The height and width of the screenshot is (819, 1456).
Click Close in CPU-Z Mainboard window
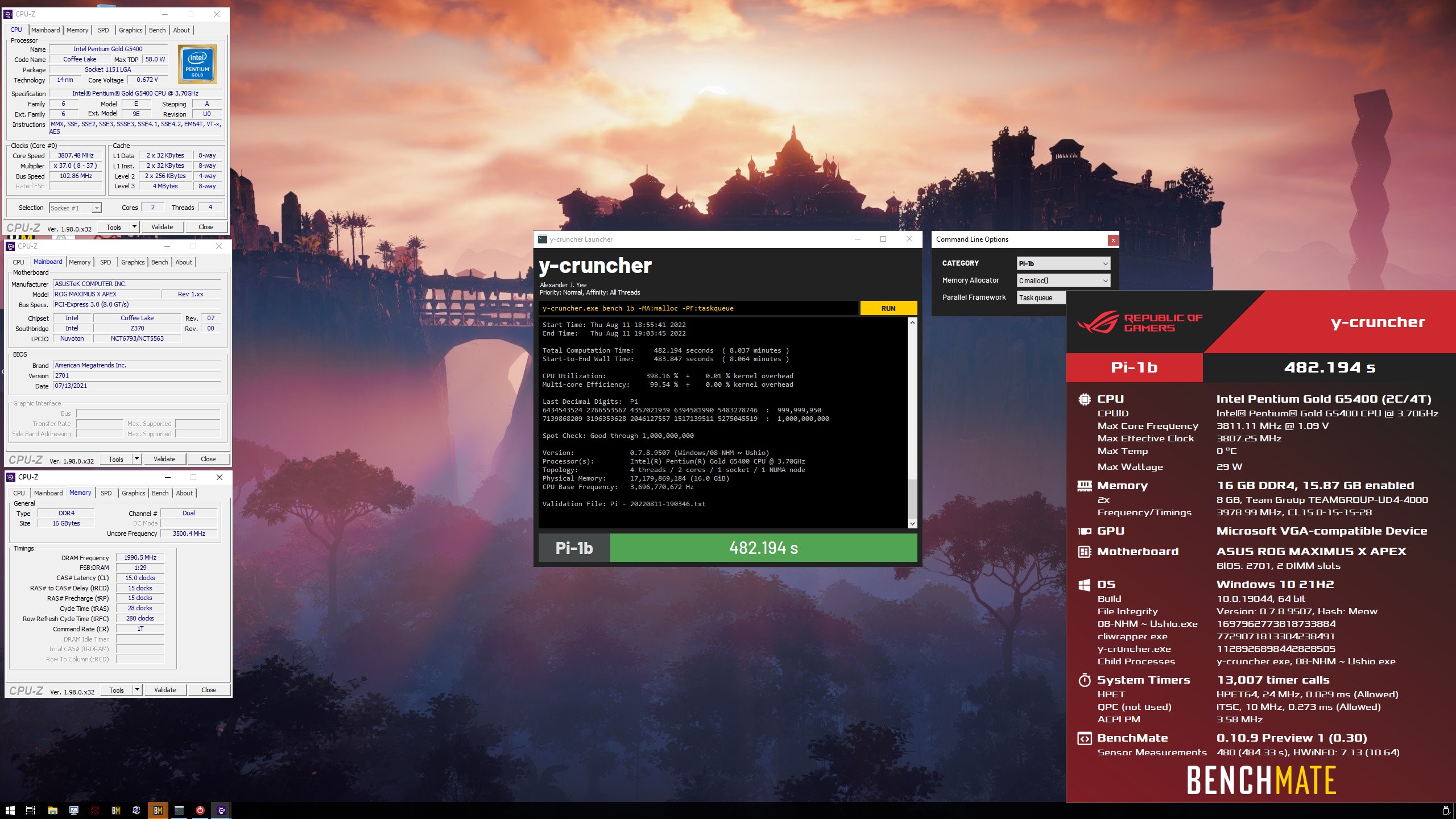(x=208, y=459)
